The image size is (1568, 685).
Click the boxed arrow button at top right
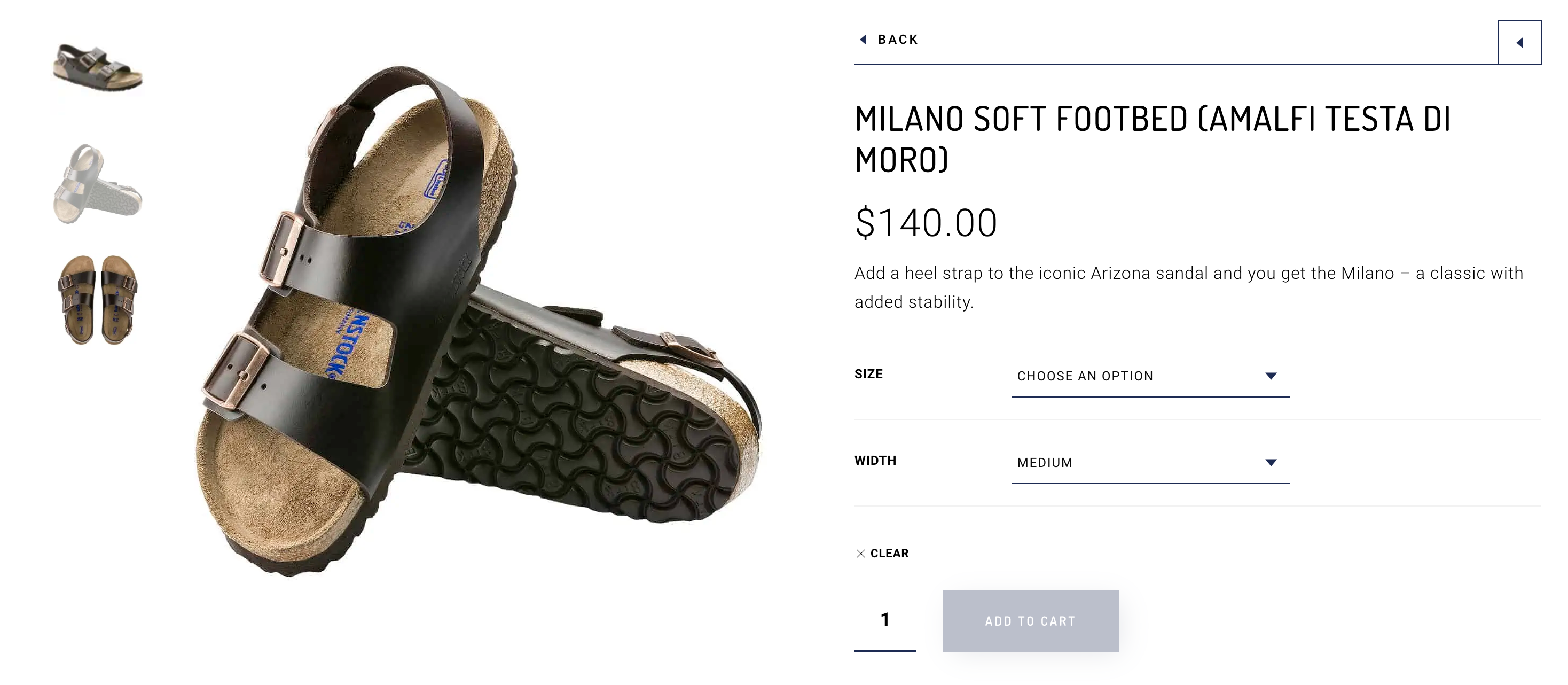pyautogui.click(x=1519, y=43)
